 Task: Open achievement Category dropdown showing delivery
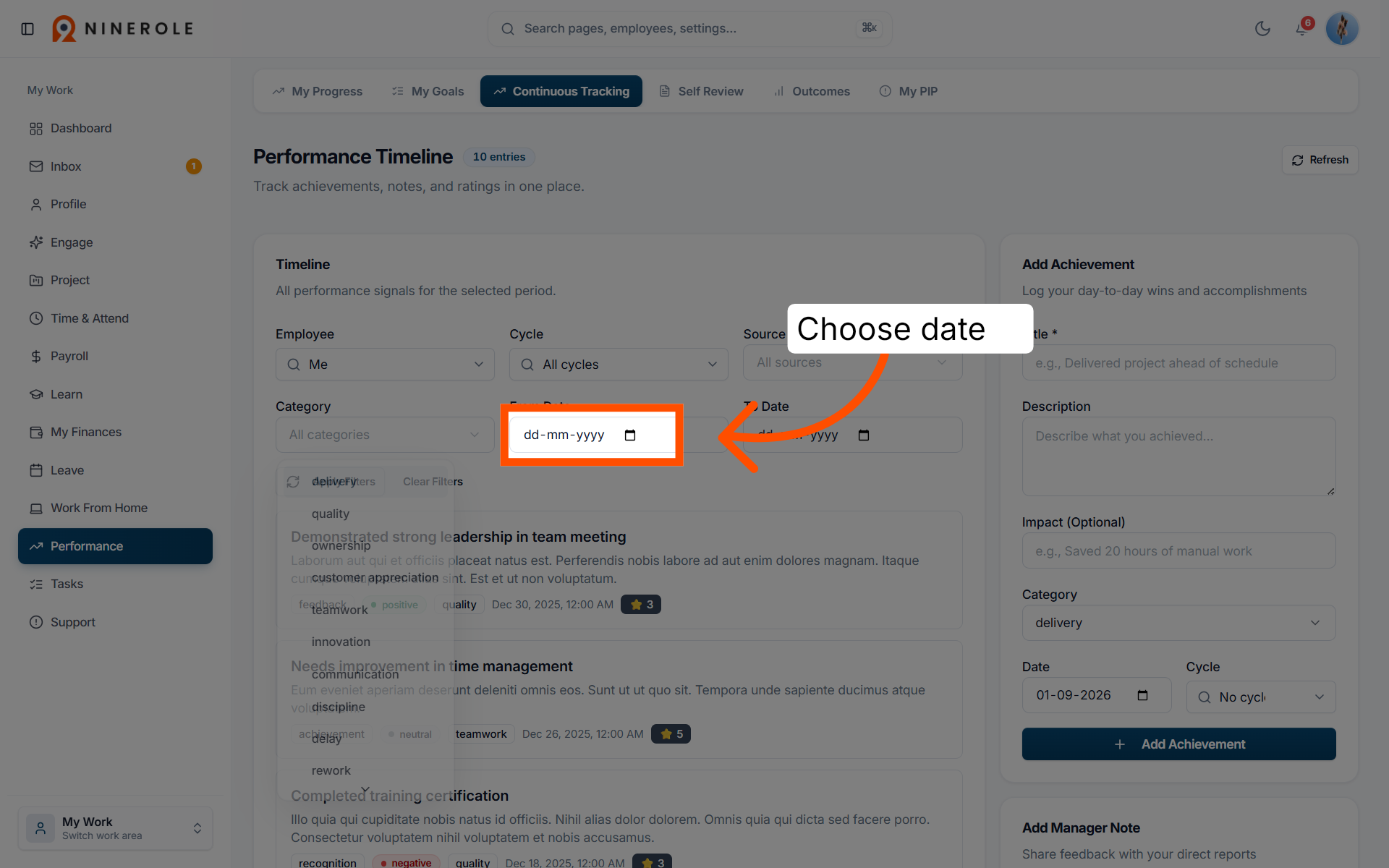pos(1178,623)
